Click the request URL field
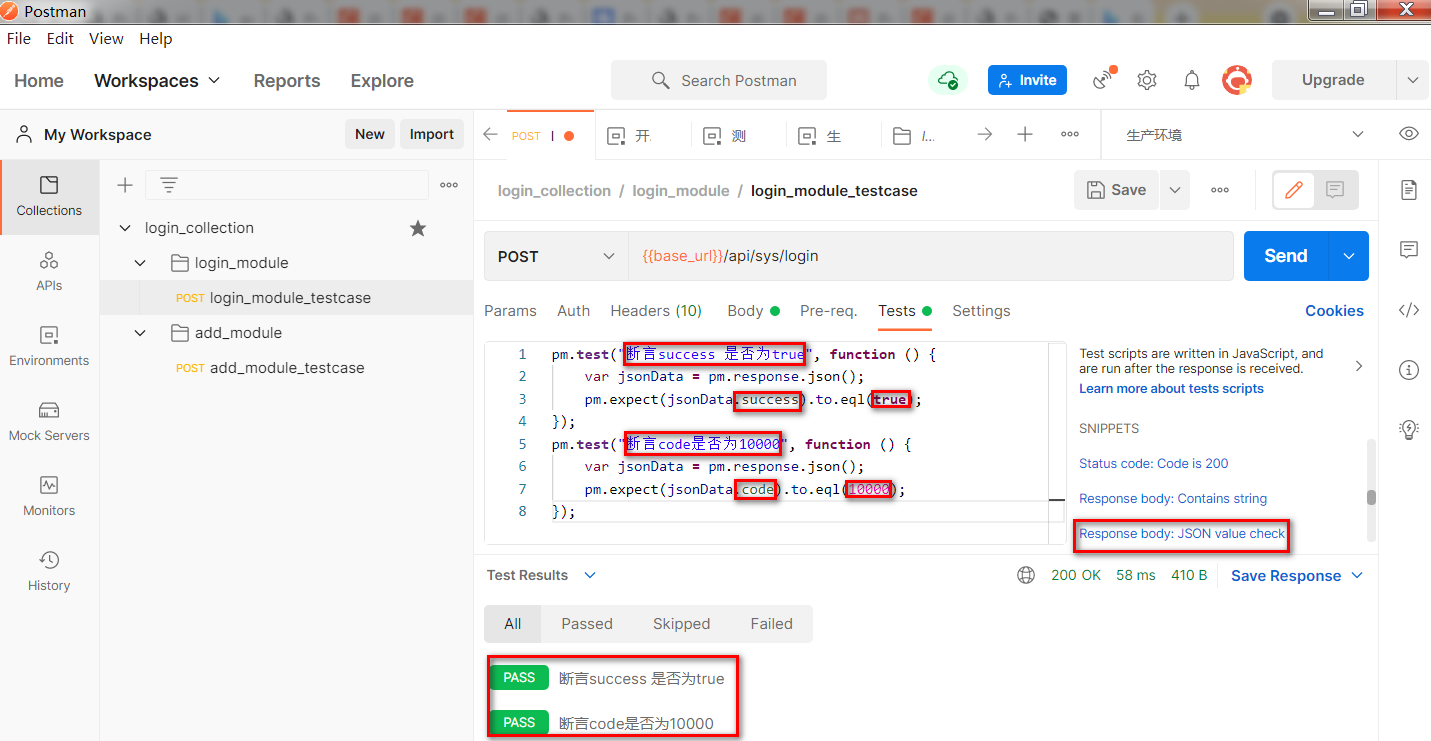Screen dimensions: 1431x741 point(930,257)
